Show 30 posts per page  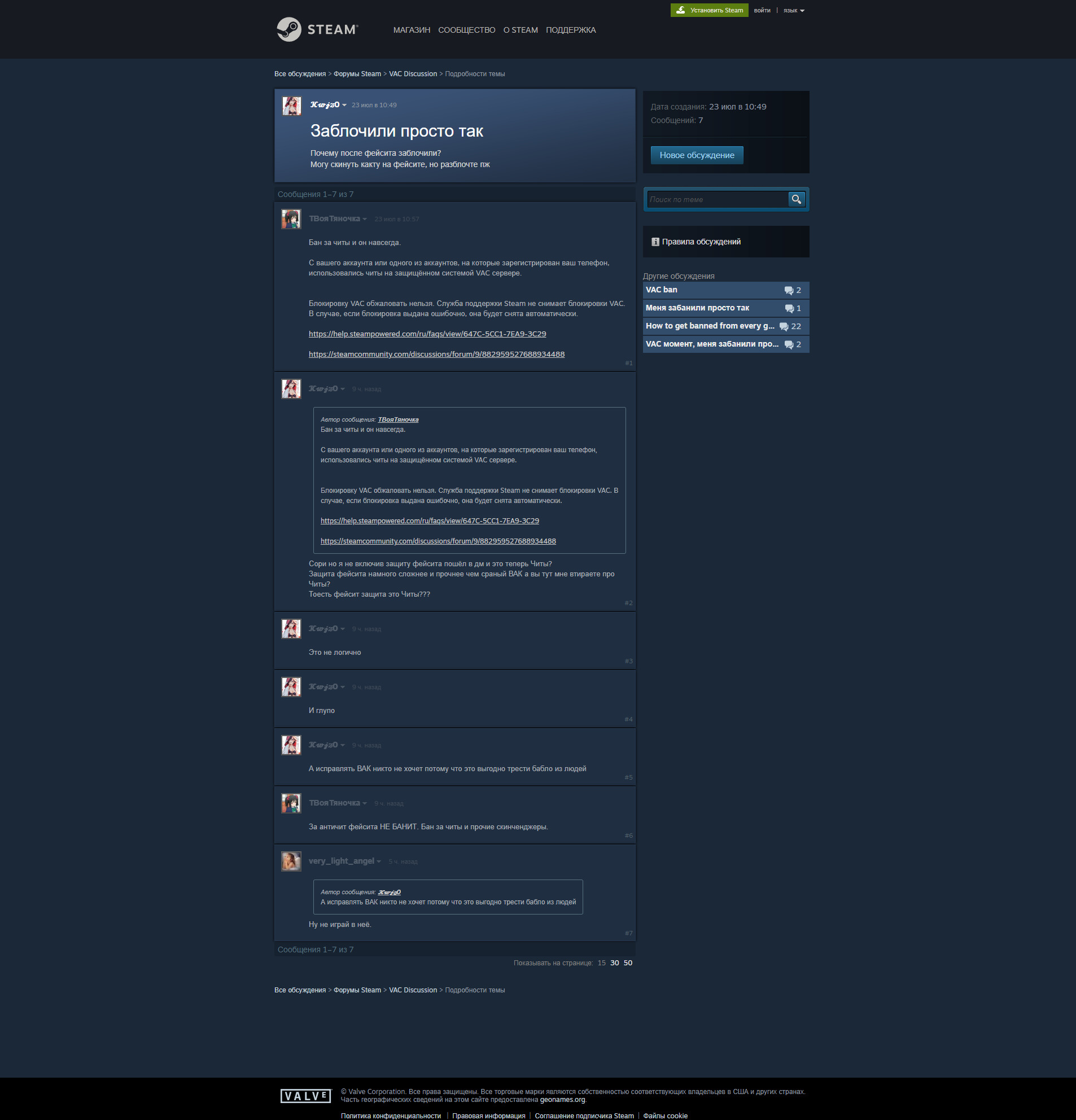click(x=615, y=963)
